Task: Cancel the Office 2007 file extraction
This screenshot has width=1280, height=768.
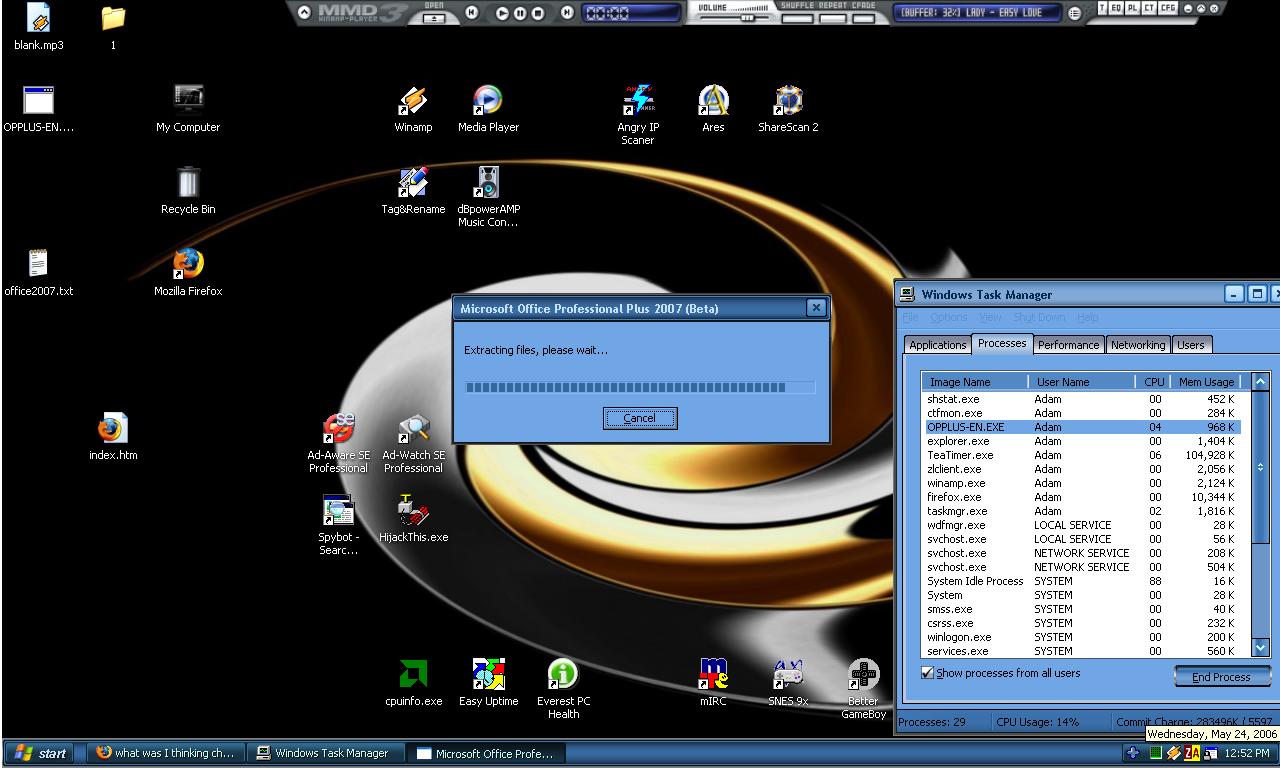Action: (640, 418)
